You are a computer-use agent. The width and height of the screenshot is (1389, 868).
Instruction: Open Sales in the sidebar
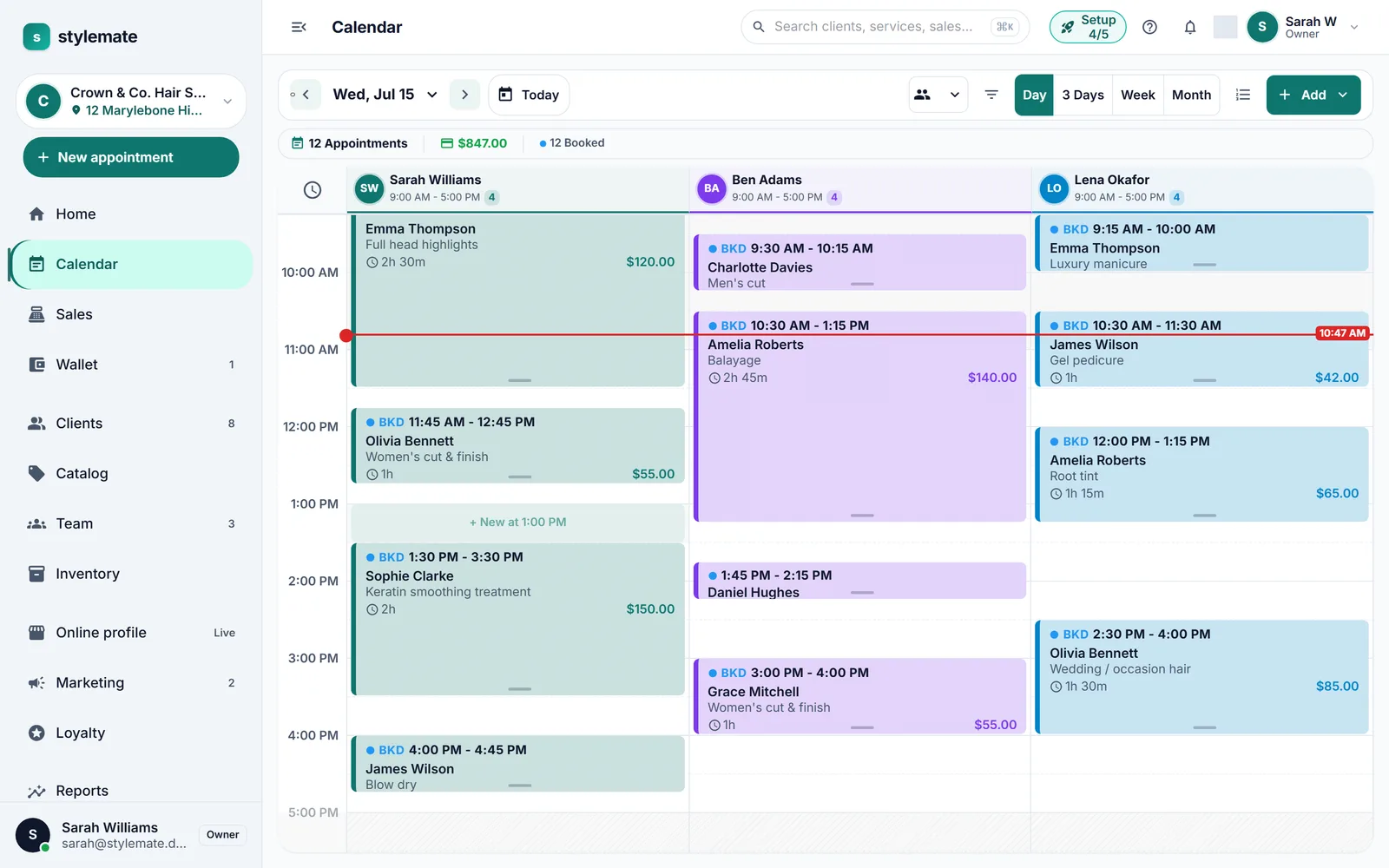pos(130,314)
